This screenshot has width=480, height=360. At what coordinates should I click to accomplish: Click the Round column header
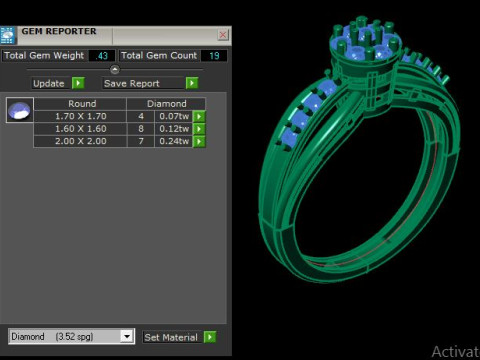coord(80,104)
